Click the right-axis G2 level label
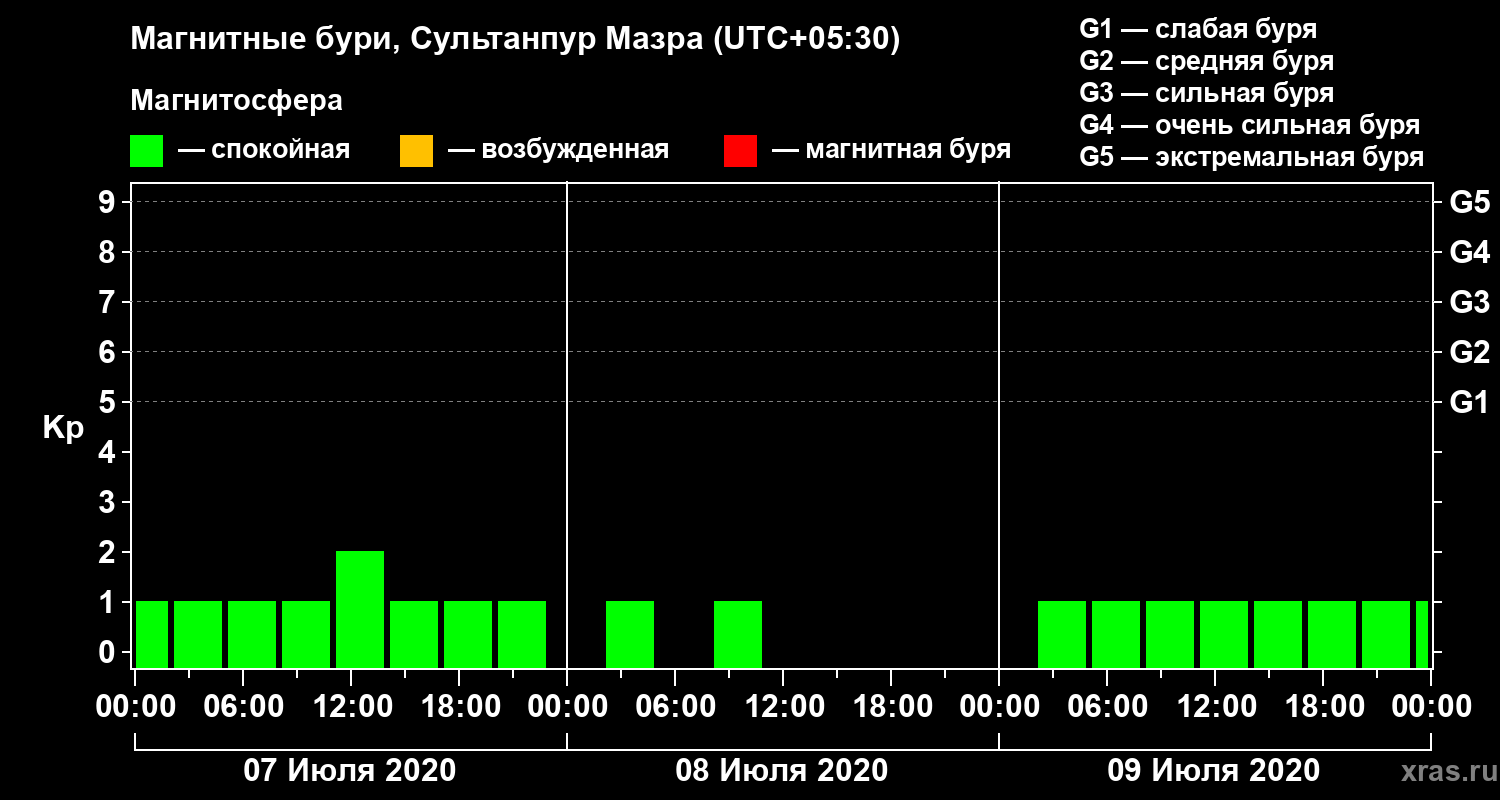 point(1470,352)
